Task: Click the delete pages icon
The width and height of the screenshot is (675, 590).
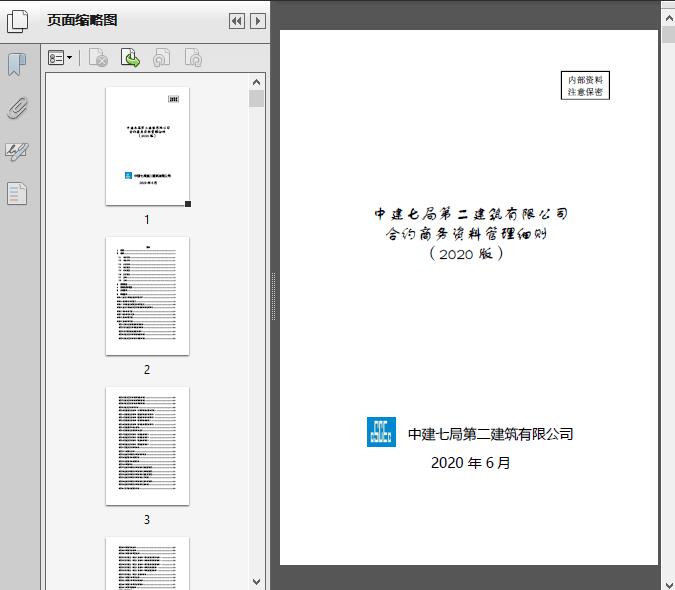Action: tap(98, 58)
